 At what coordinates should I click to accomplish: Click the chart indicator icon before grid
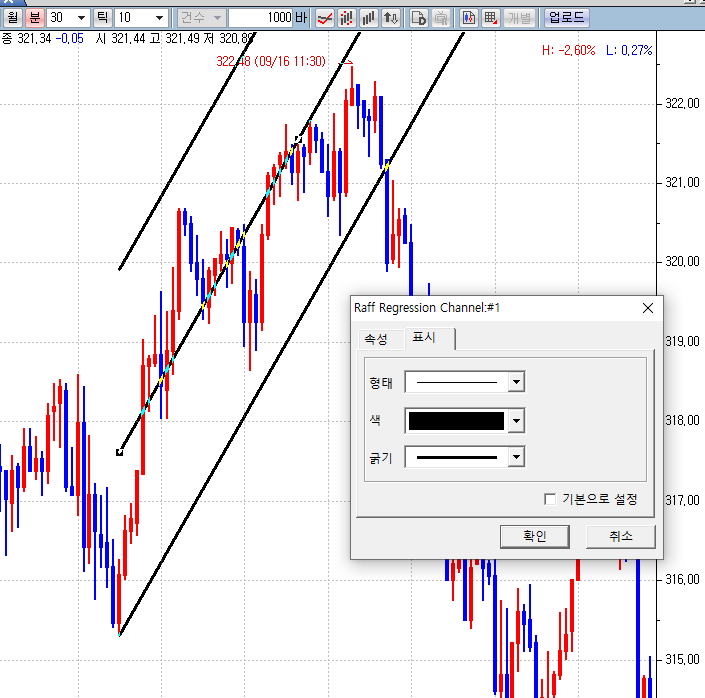pyautogui.click(x=468, y=18)
